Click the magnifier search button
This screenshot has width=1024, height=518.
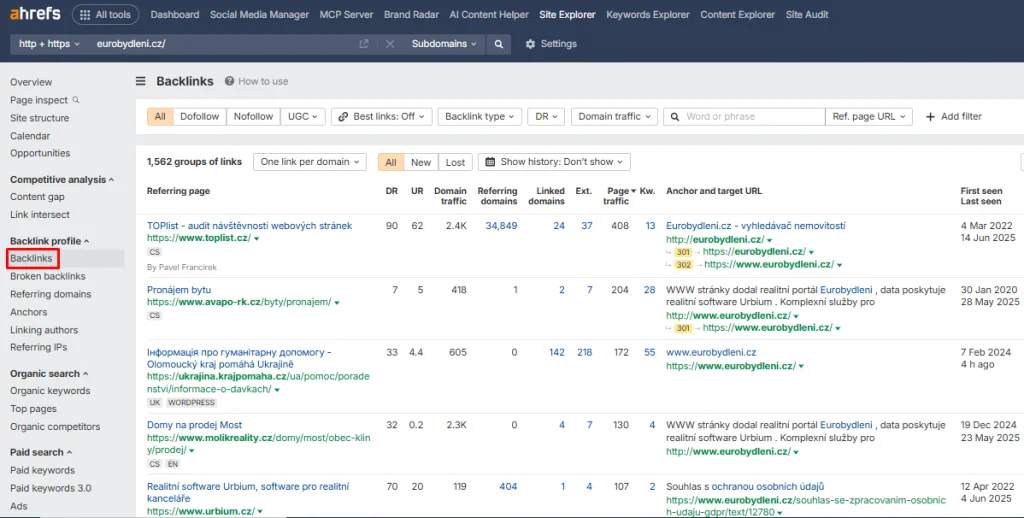(498, 44)
